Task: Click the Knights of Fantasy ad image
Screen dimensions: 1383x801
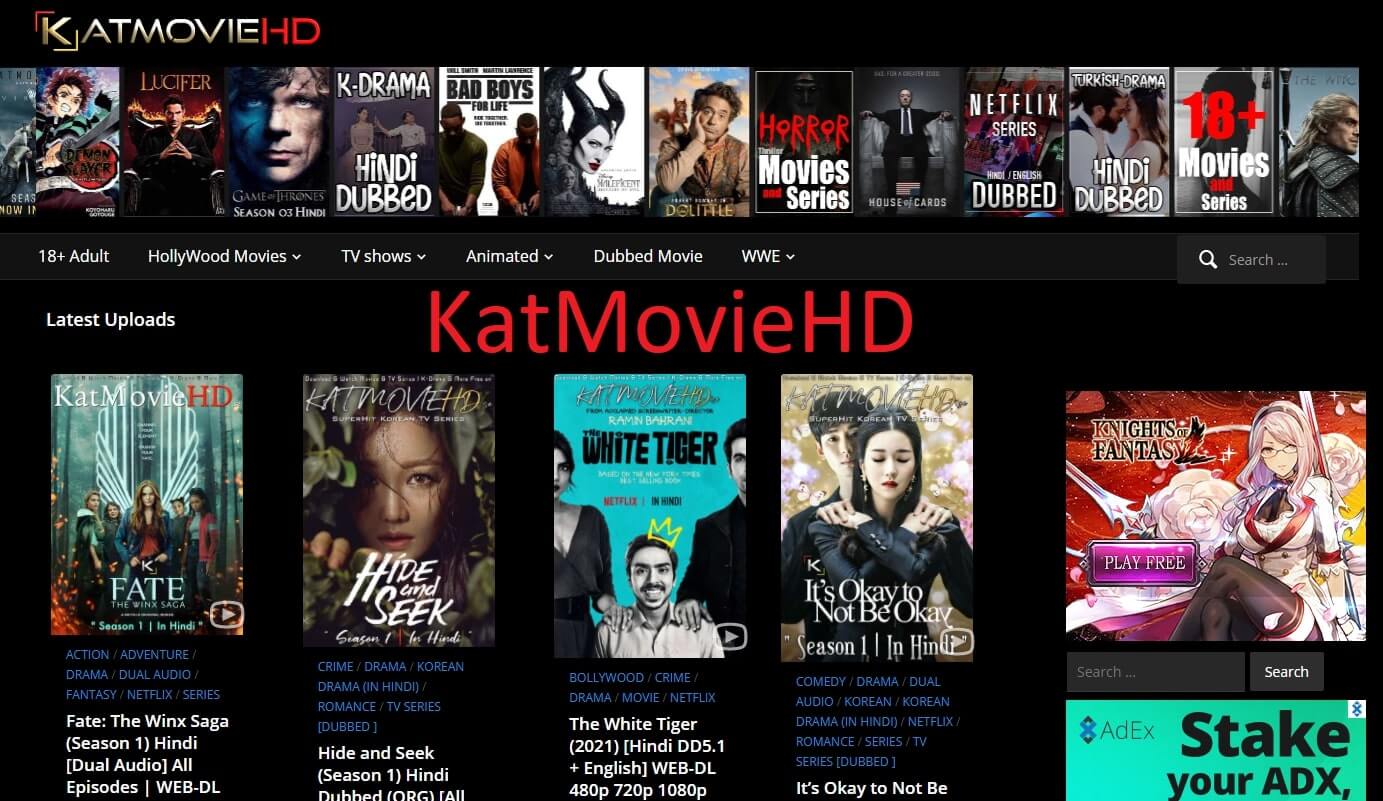Action: click(1216, 516)
